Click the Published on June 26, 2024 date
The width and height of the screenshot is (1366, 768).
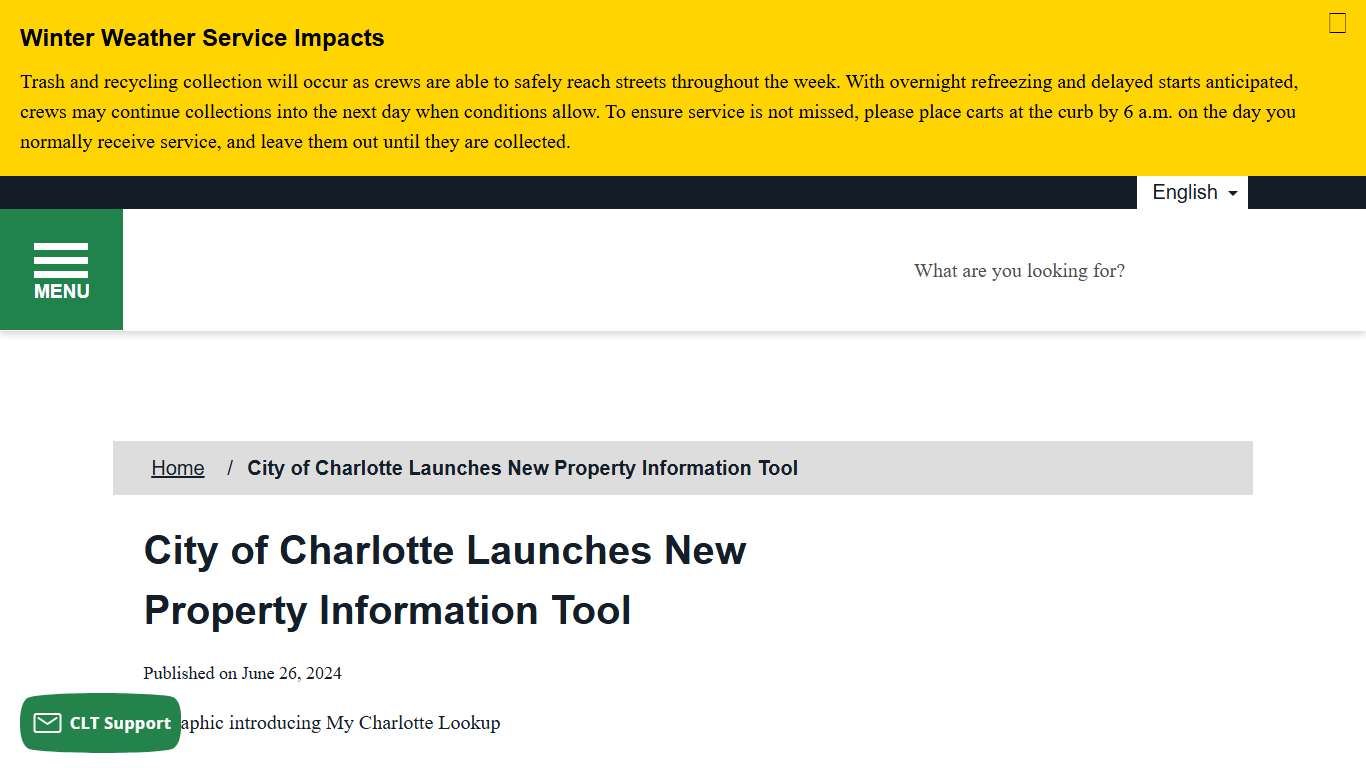(242, 673)
